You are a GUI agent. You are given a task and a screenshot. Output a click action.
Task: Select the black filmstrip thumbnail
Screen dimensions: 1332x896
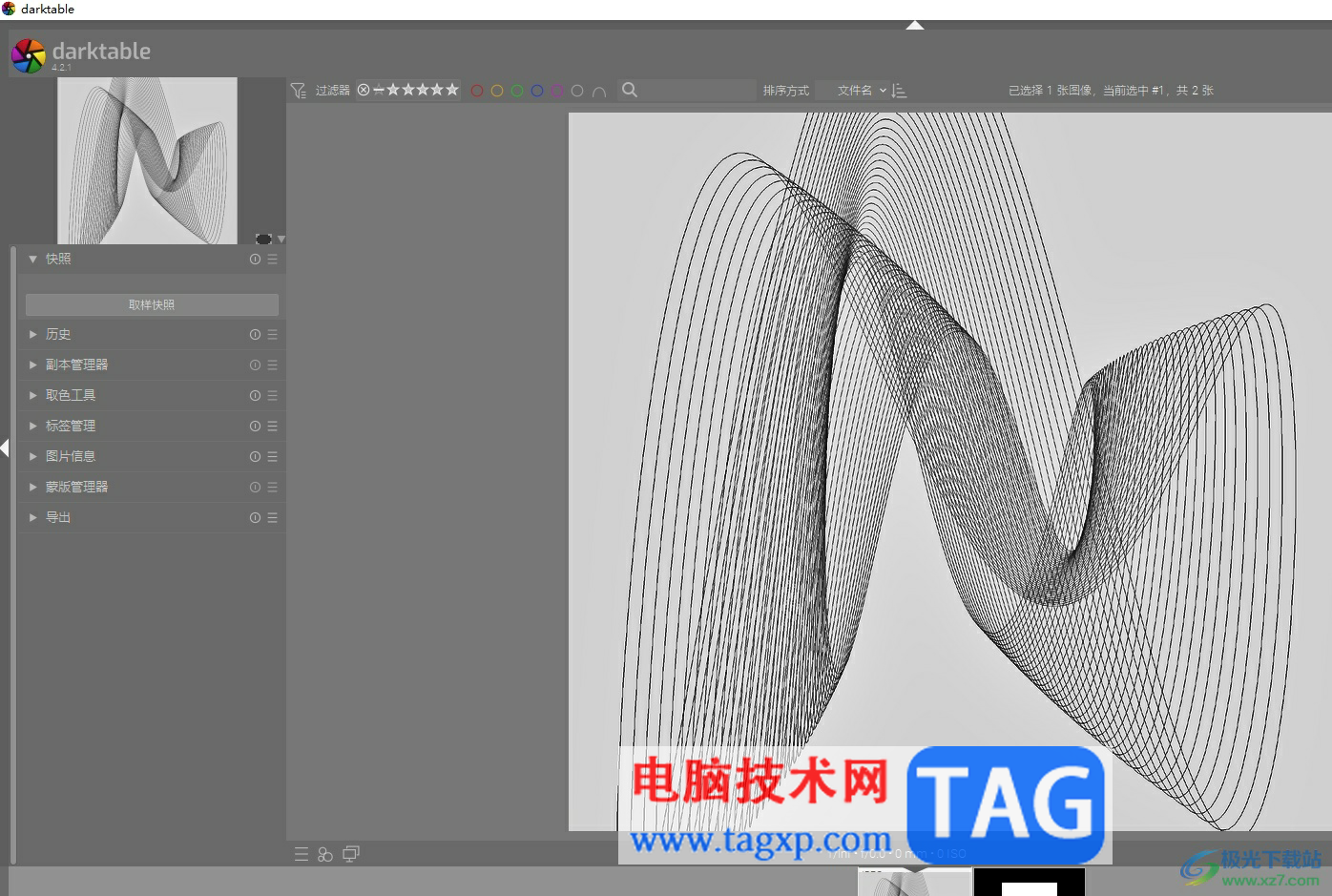(x=1030, y=882)
